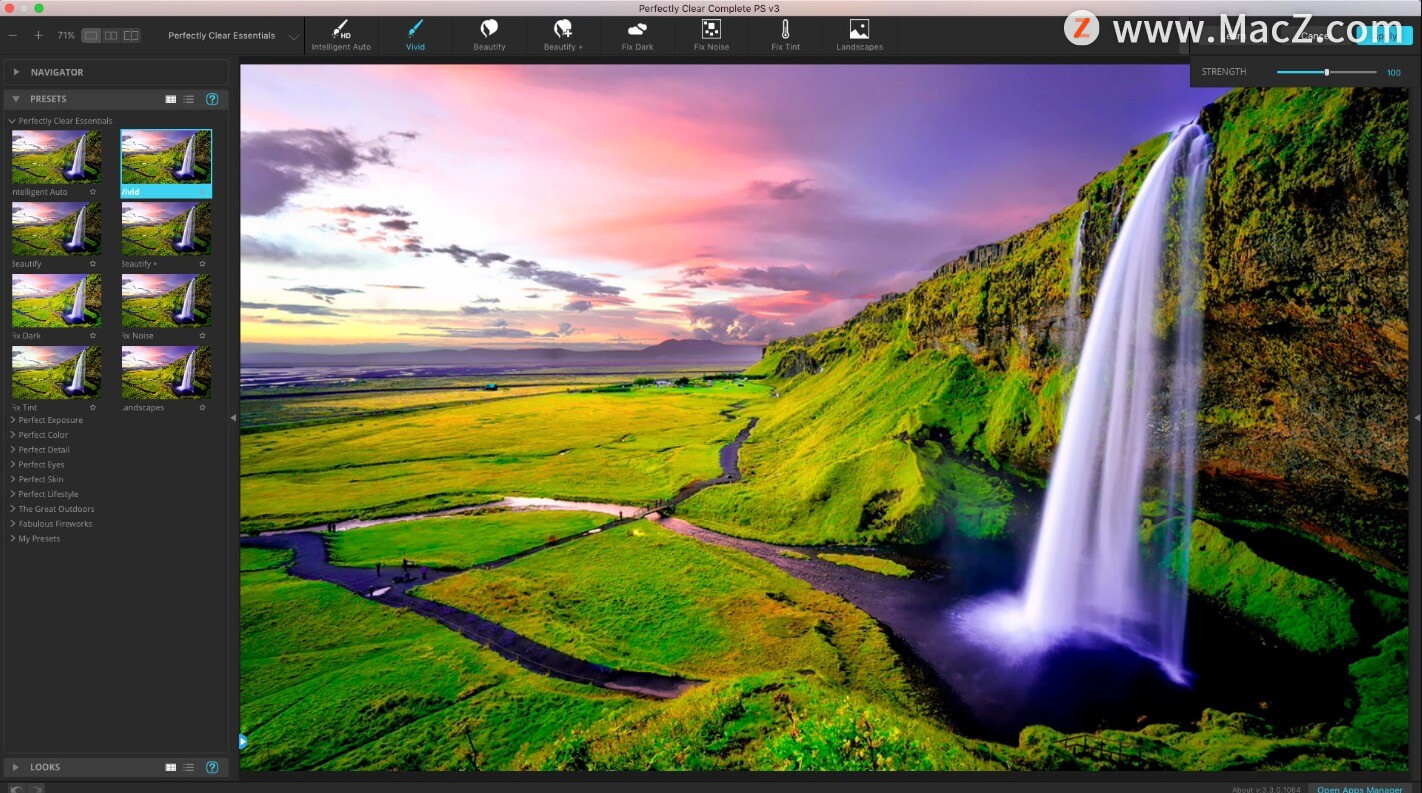Favorite the Beautify + preset star
The width and height of the screenshot is (1422, 793).
click(202, 264)
